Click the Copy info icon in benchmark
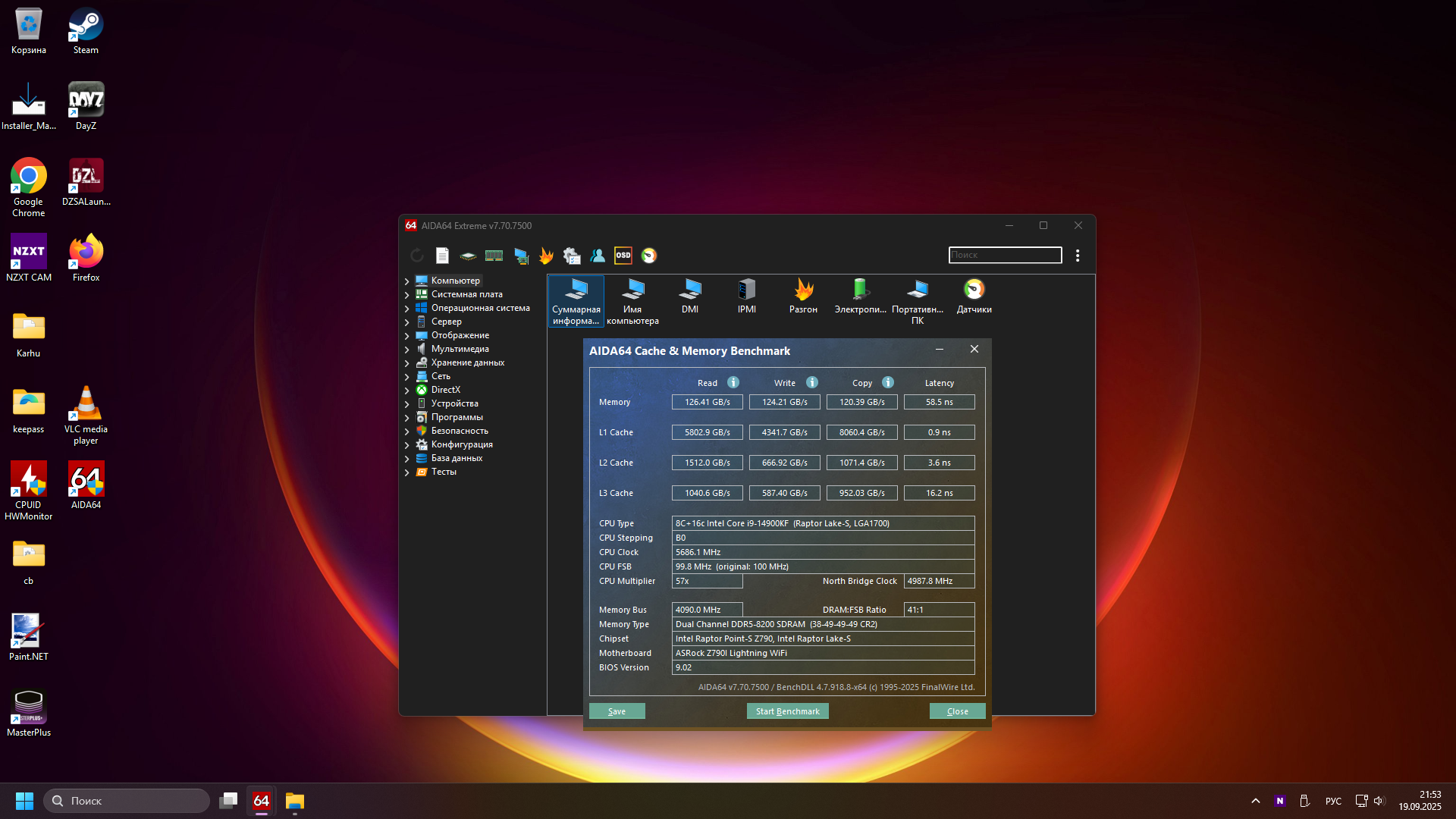1456x819 pixels. click(888, 382)
